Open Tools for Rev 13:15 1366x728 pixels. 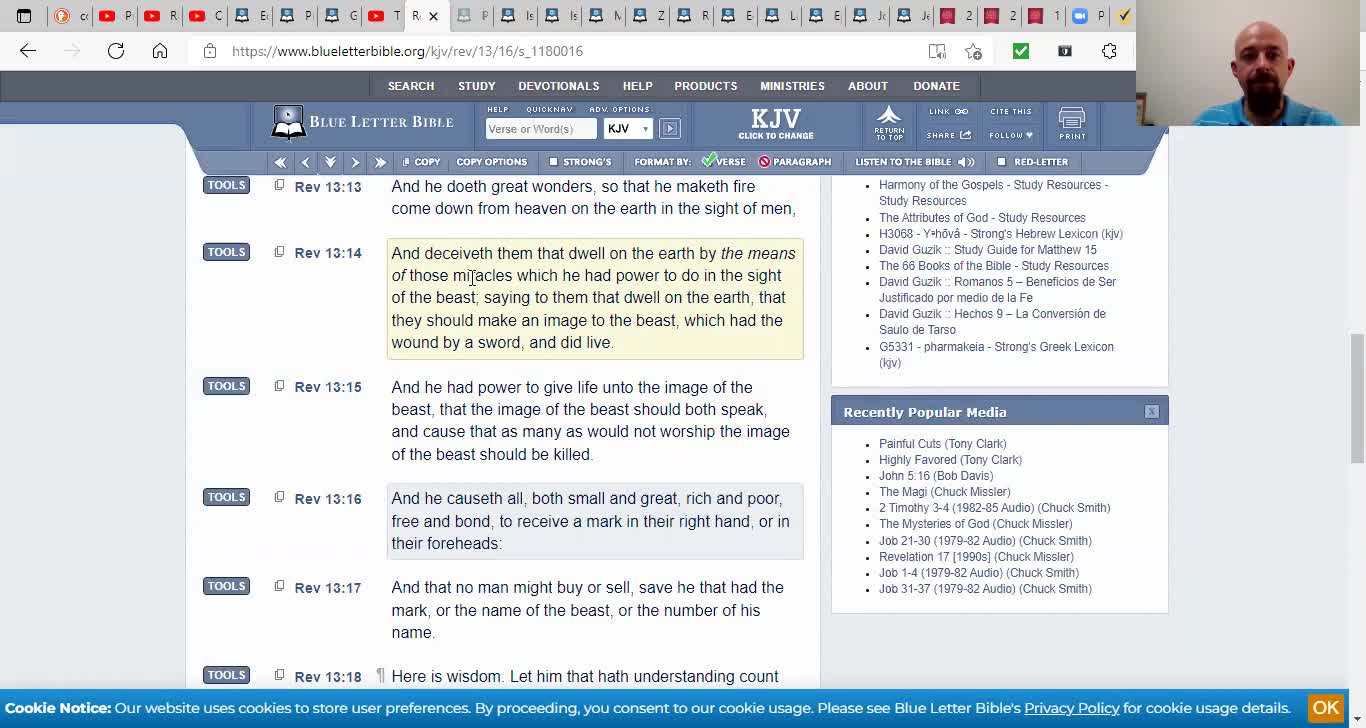tap(226, 386)
